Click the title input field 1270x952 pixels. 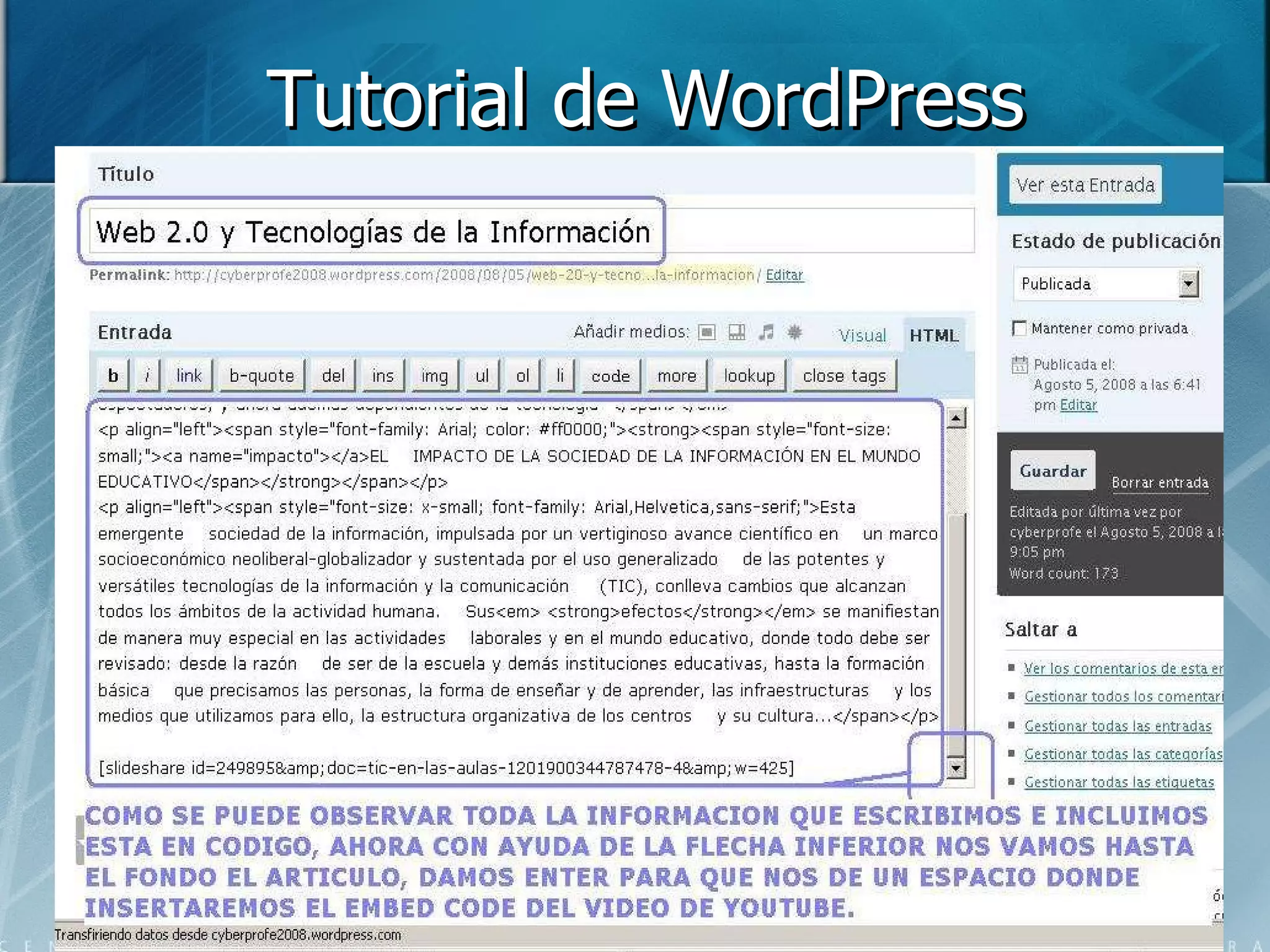click(531, 231)
